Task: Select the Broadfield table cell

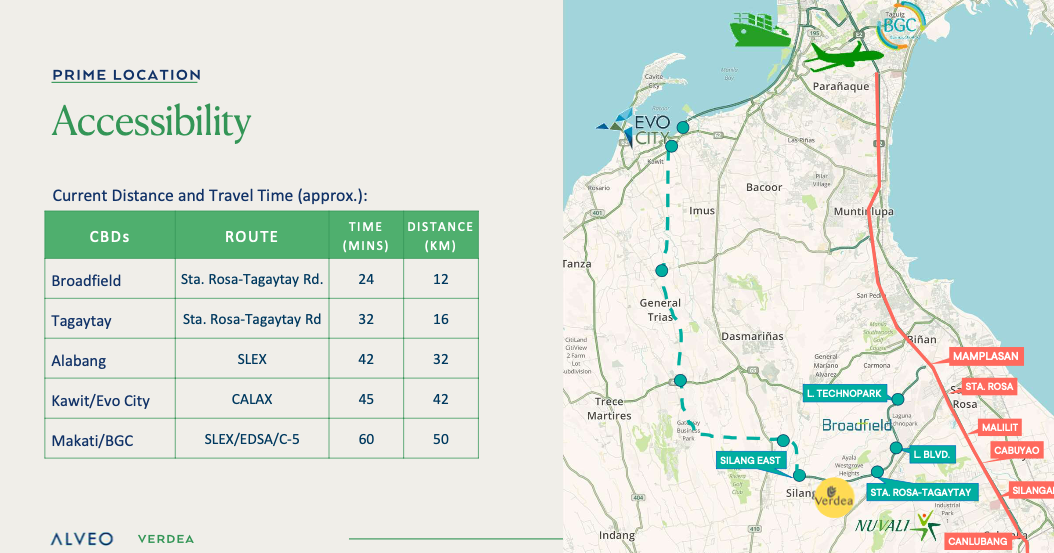Action: point(110,280)
